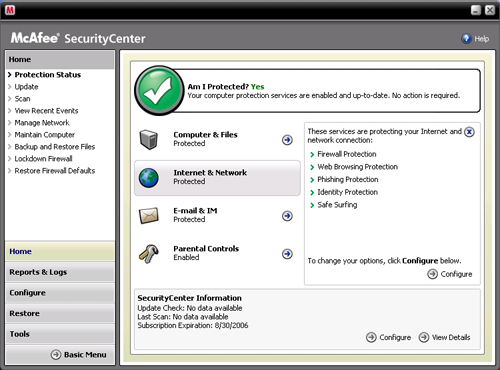Minimize the SecurityCenter window
Screen dimensions: 500x370
[476, 10]
